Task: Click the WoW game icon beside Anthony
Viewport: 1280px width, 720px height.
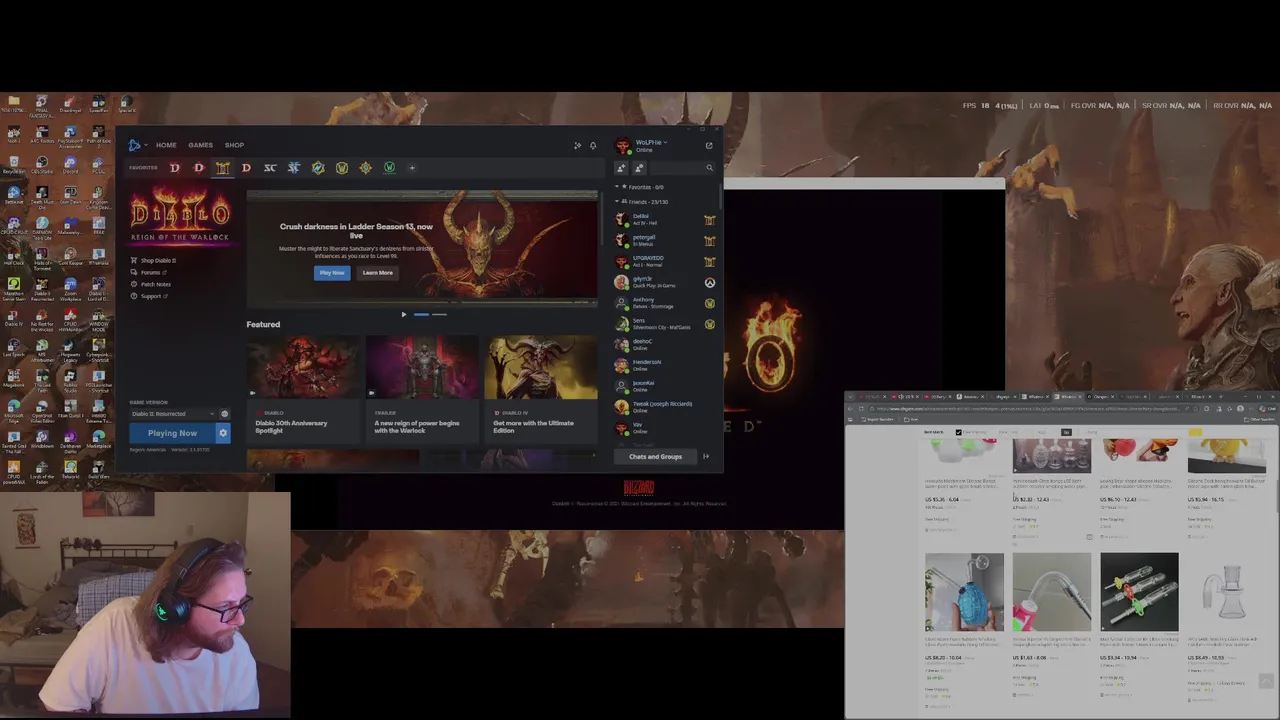Action: point(710,303)
